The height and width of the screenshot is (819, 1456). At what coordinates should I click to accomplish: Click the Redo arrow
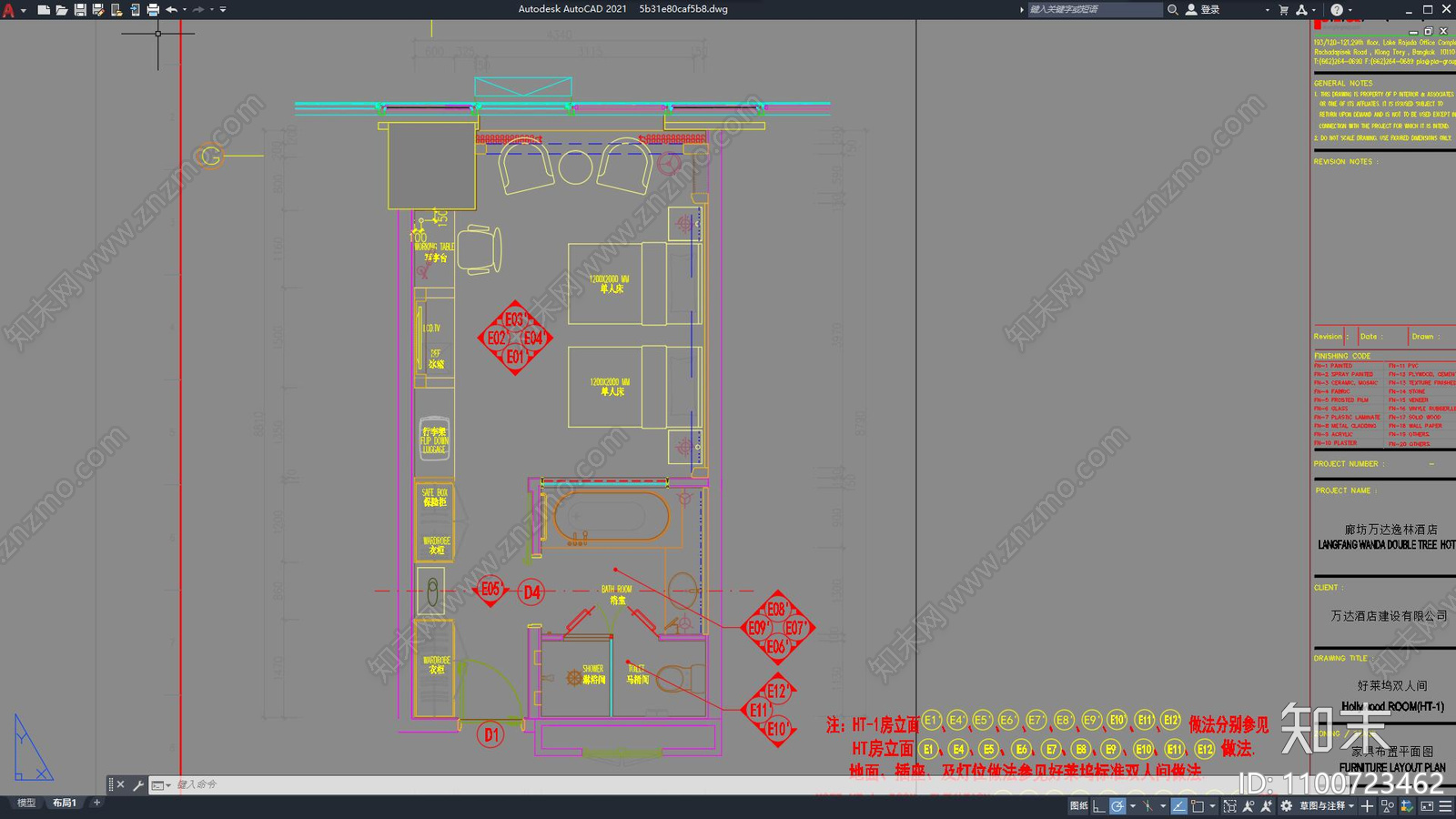198,9
